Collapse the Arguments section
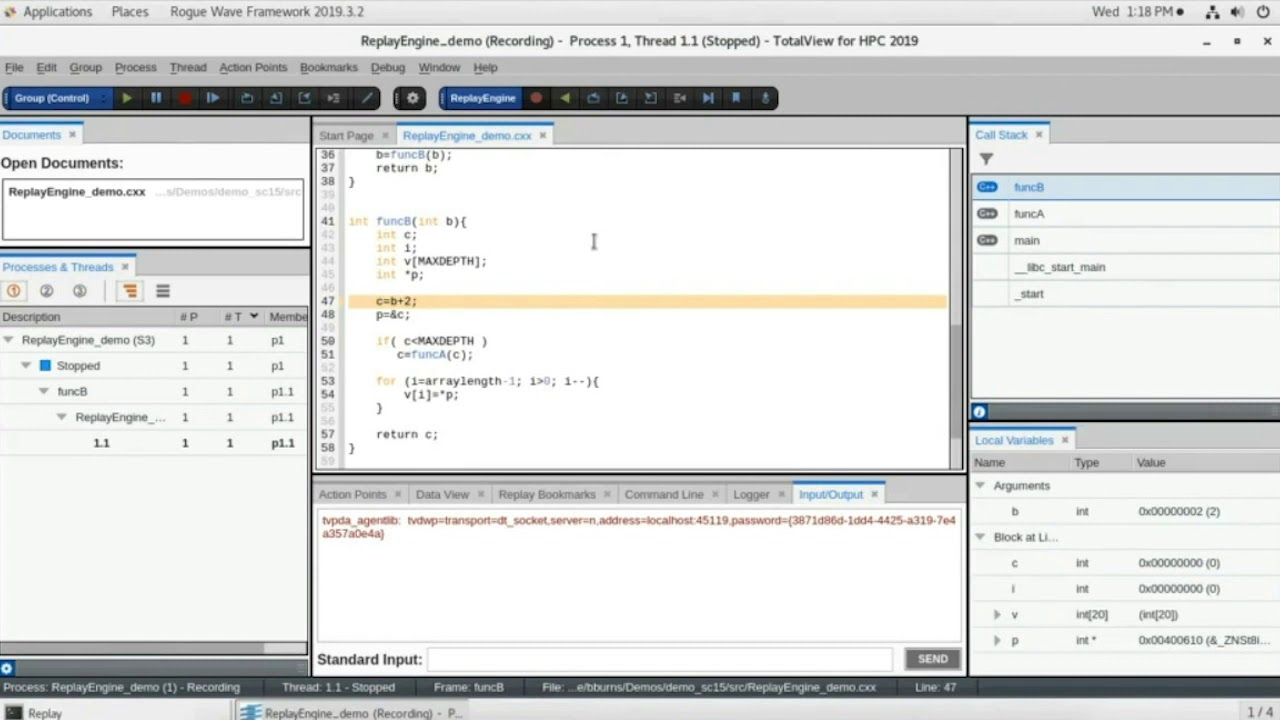Image resolution: width=1280 pixels, height=720 pixels. click(x=980, y=486)
